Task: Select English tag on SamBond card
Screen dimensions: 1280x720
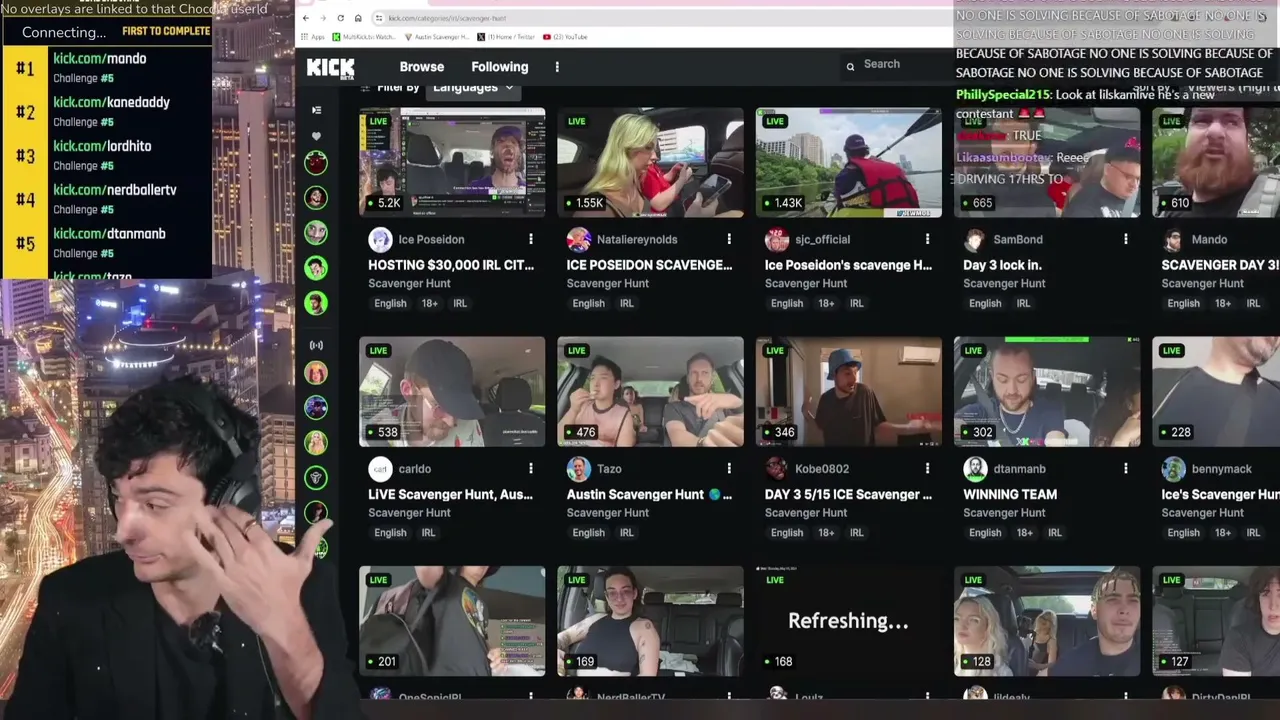Action: [985, 303]
